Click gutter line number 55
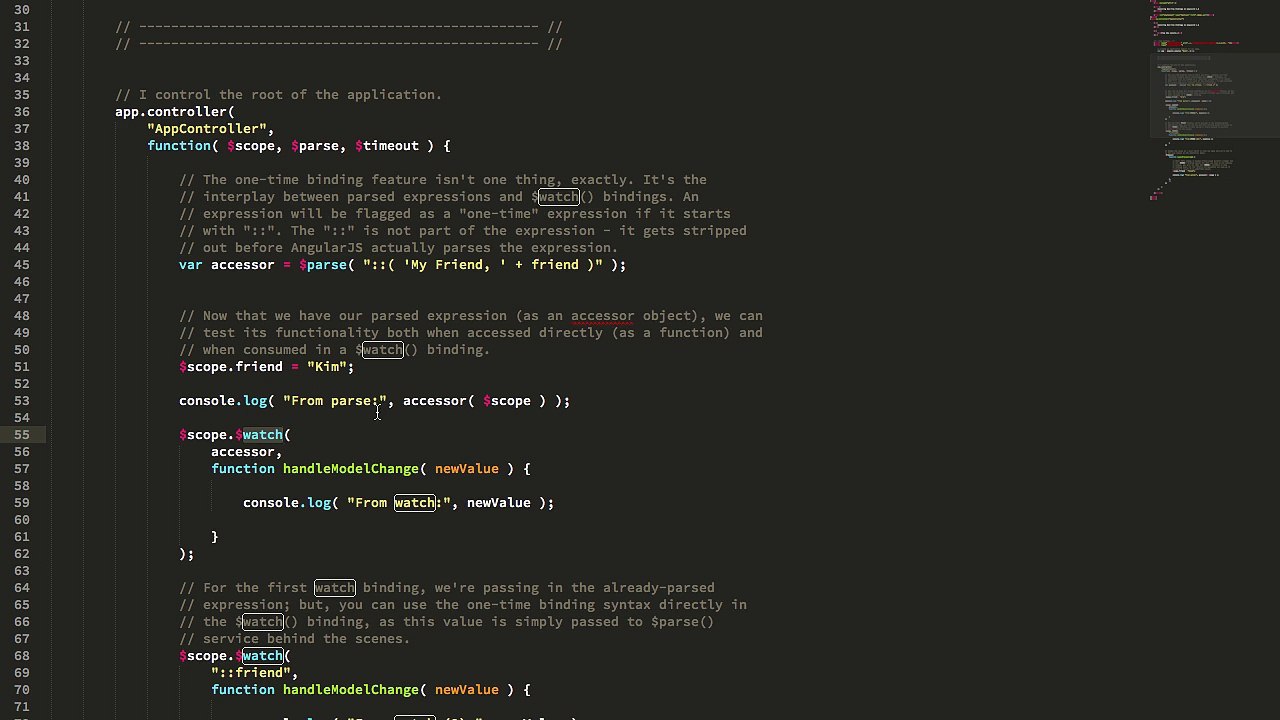 [21, 435]
